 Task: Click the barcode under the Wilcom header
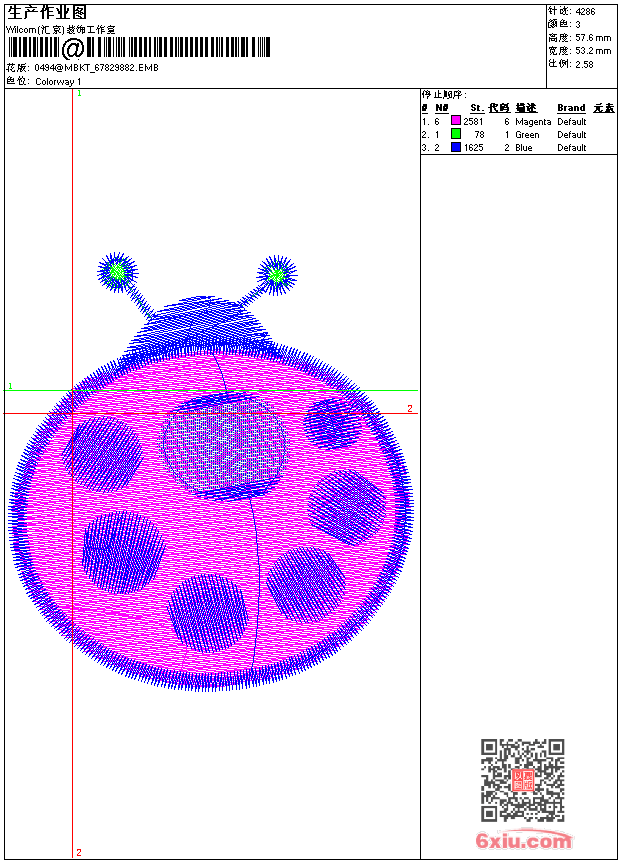(138, 47)
